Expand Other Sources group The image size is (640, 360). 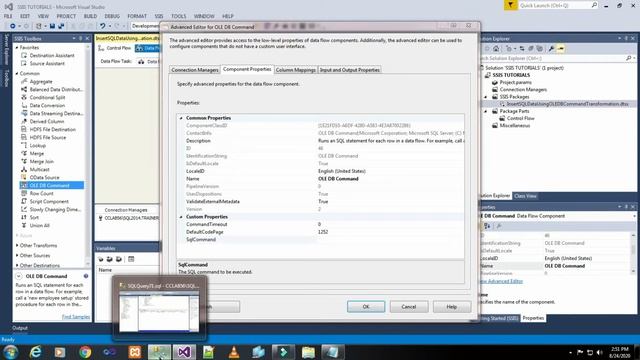coord(17,256)
